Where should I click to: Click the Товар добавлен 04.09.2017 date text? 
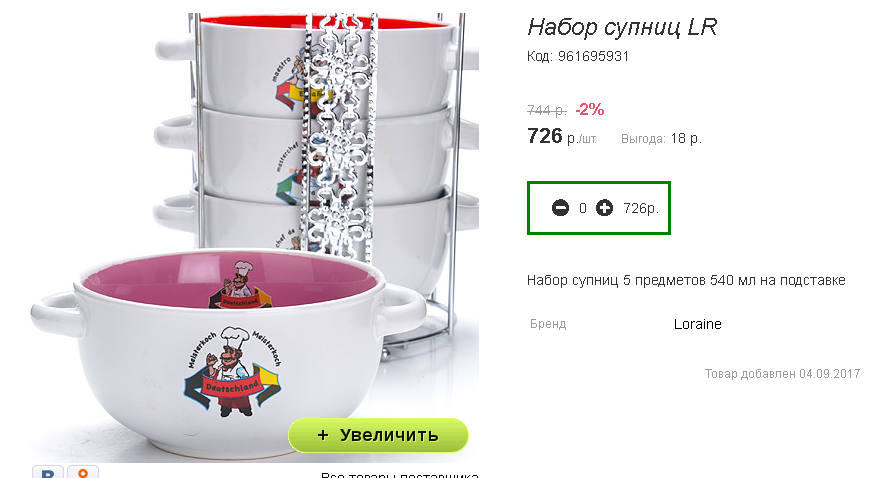(782, 373)
